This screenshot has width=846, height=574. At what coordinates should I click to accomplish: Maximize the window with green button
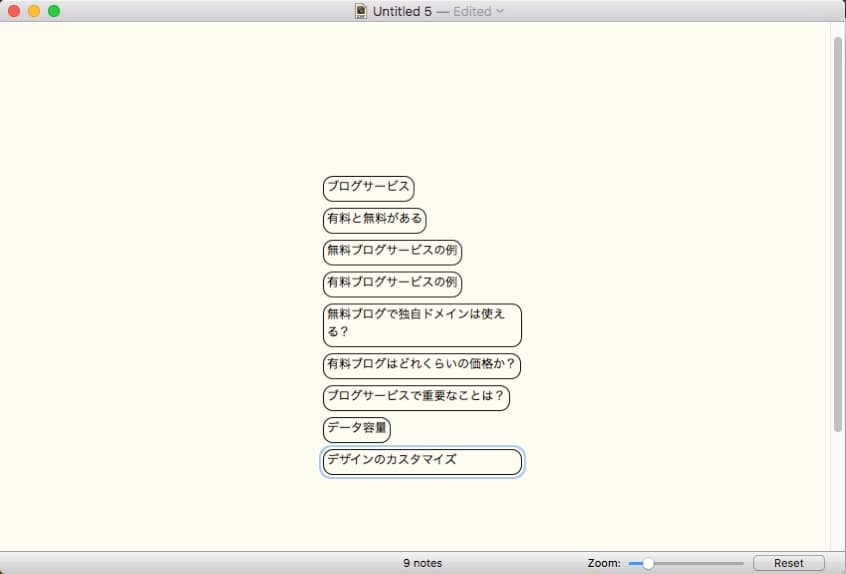pos(54,11)
